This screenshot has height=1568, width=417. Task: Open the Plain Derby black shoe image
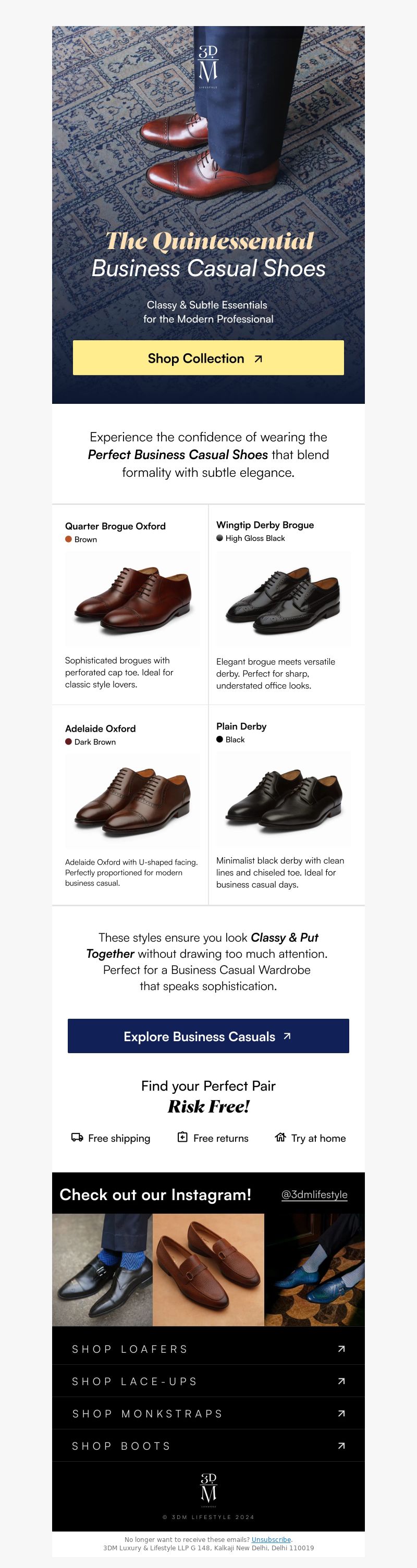(284, 799)
